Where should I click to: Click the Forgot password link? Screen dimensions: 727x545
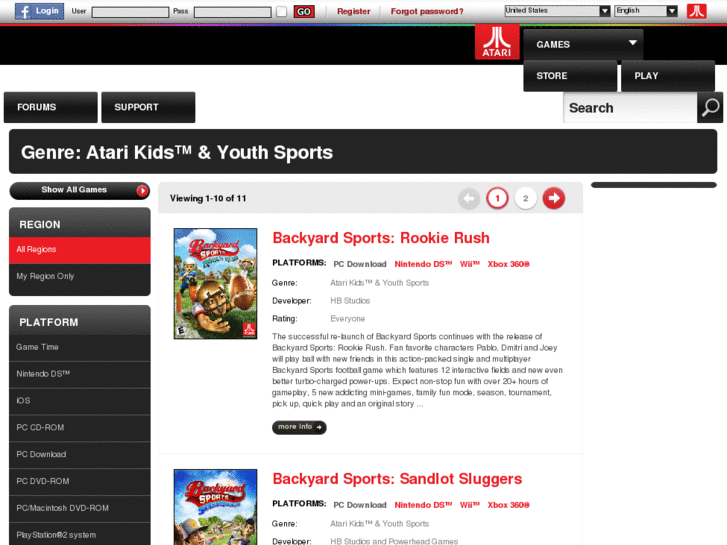427,11
